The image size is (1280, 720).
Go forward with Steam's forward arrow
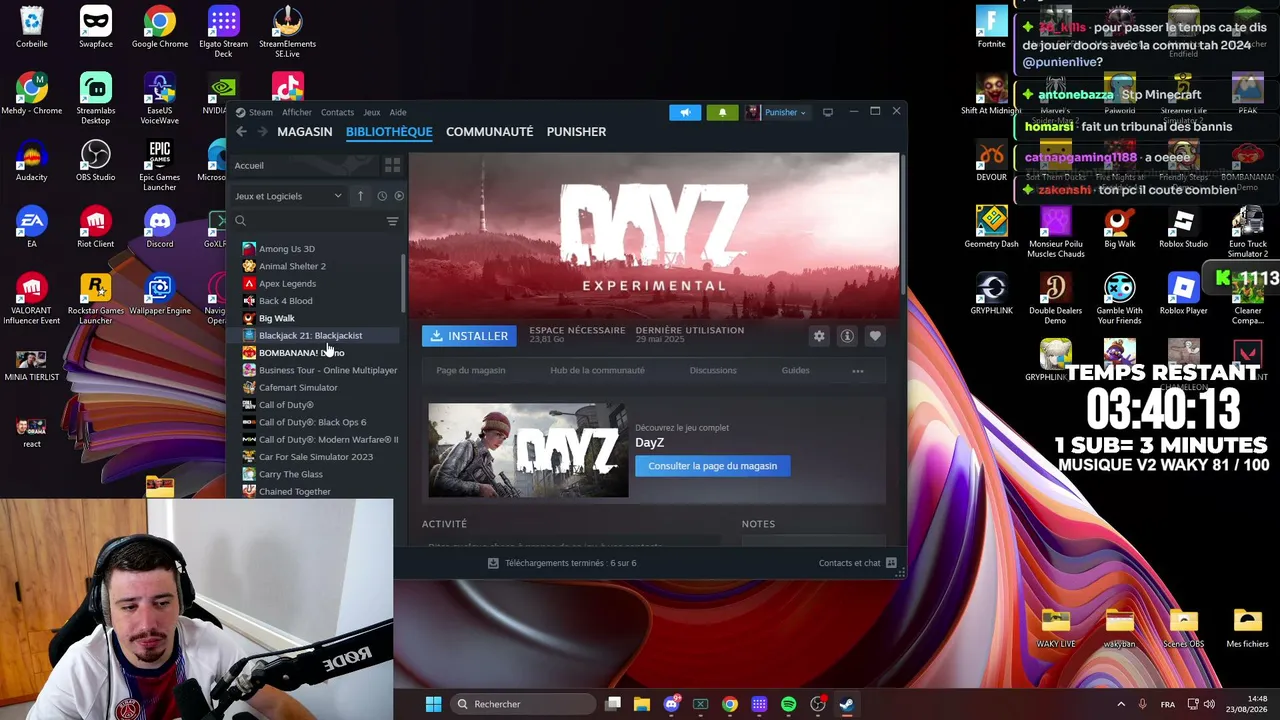tap(263, 132)
